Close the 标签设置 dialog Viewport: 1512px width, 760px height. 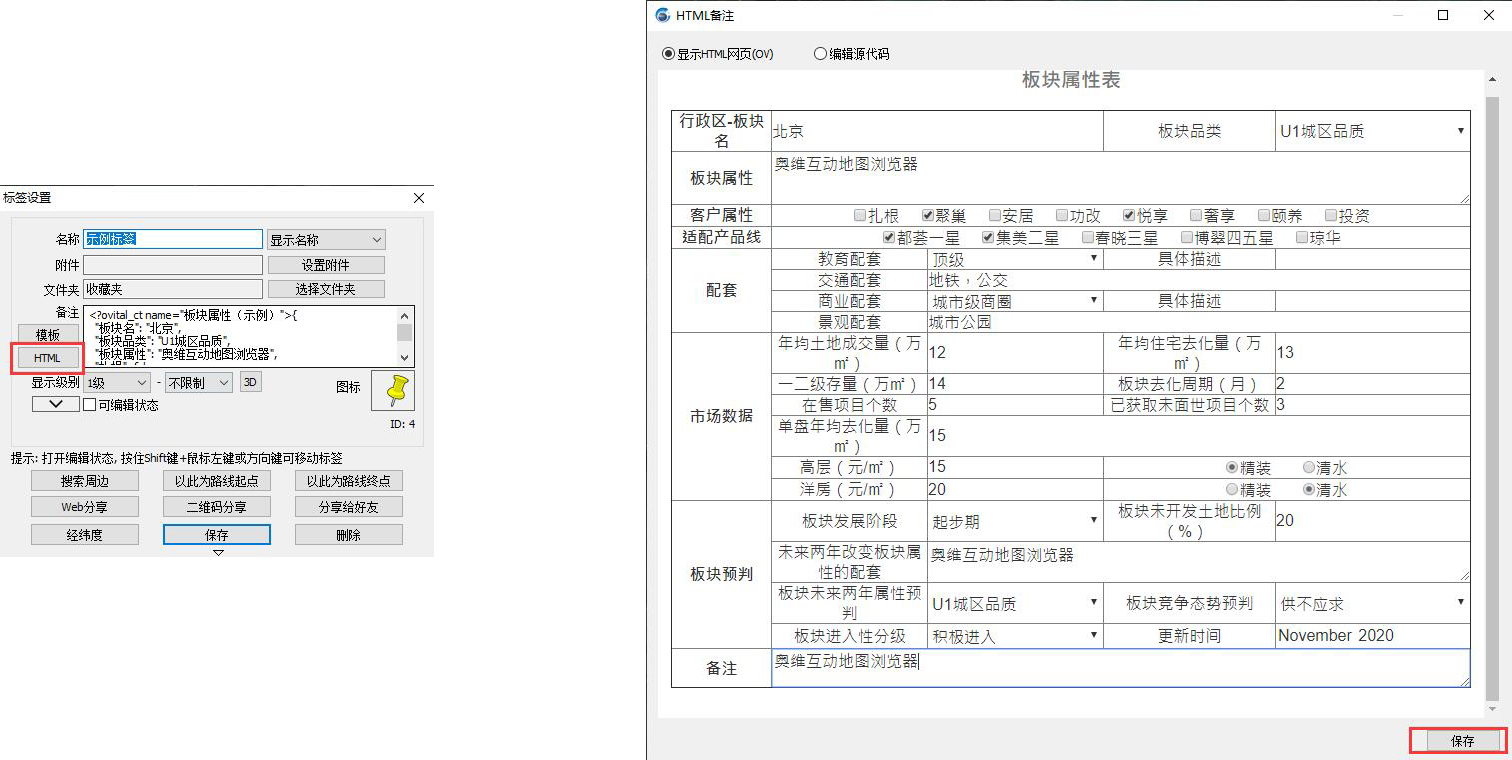pyautogui.click(x=419, y=198)
